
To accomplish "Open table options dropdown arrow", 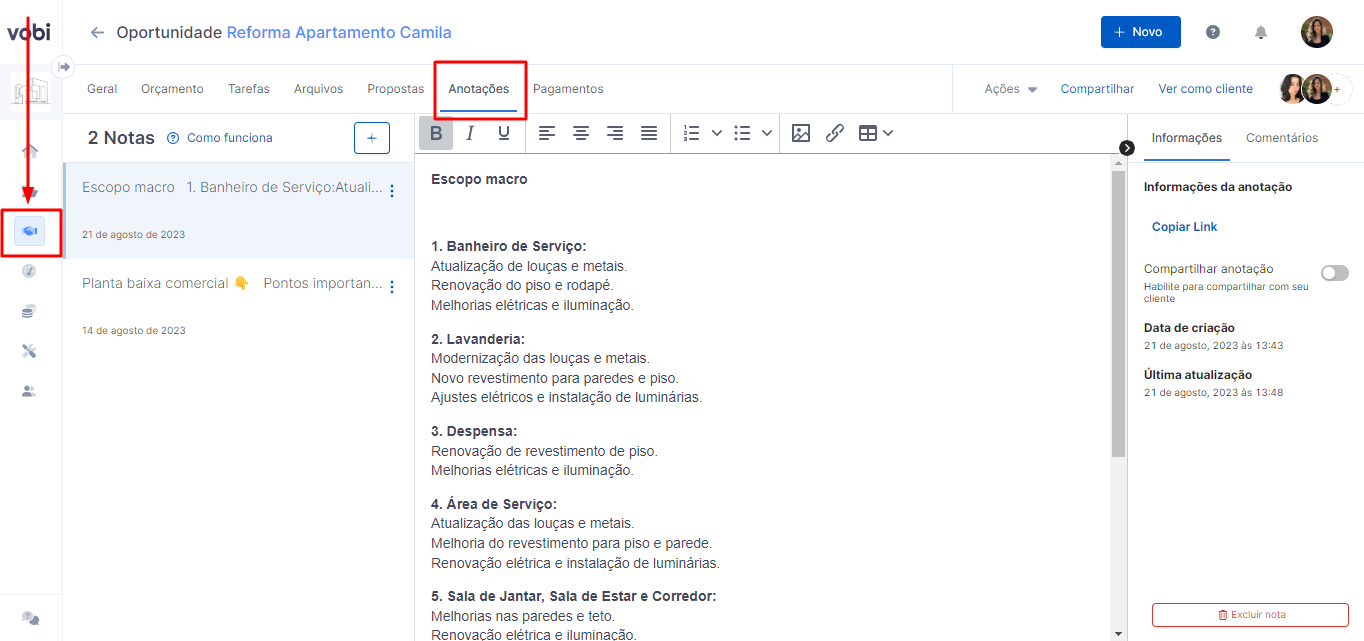I will pos(888,133).
